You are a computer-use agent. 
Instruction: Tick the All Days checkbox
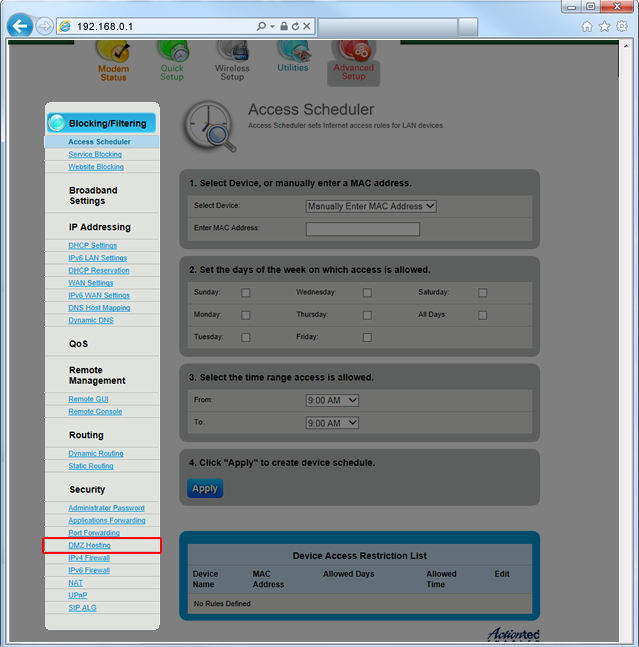[482, 315]
